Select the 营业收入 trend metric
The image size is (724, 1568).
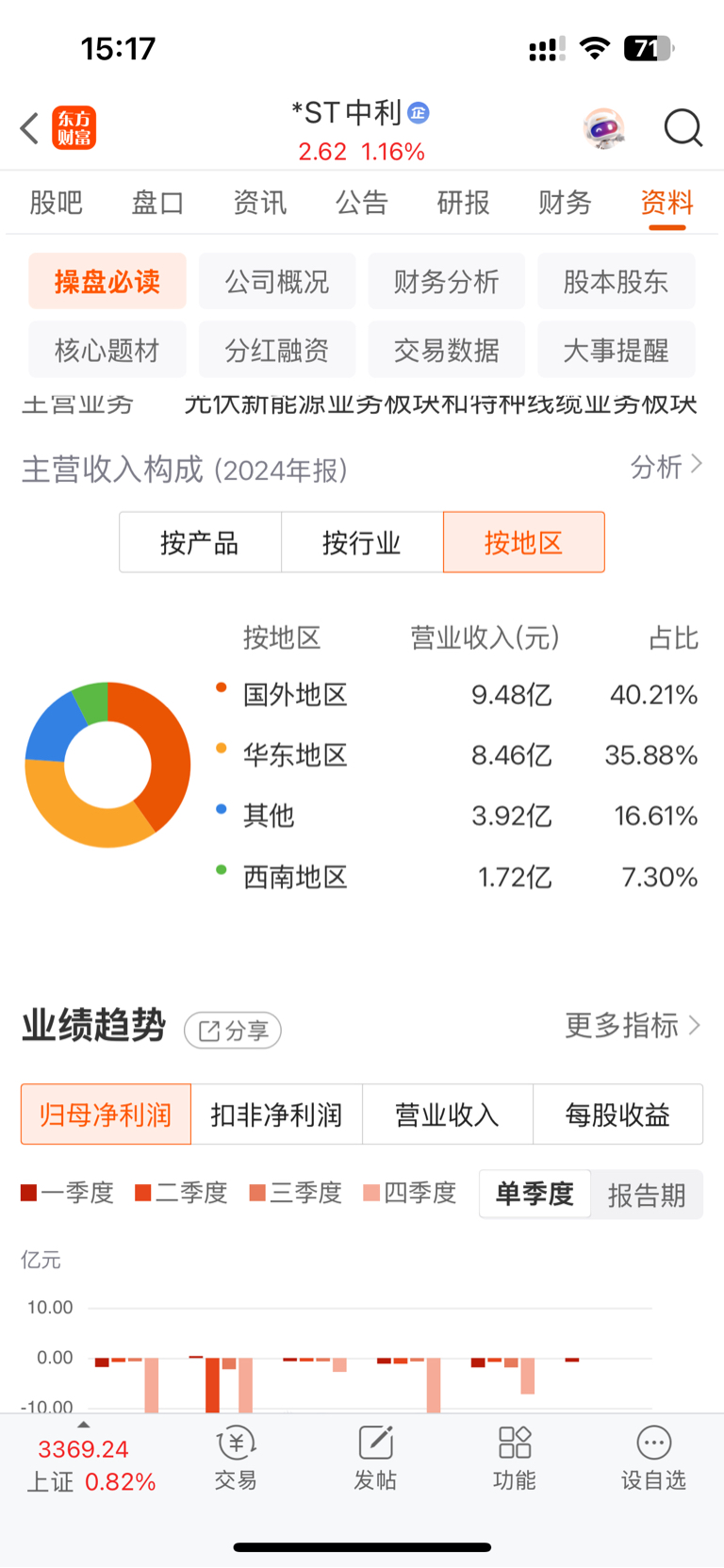pos(447,1114)
